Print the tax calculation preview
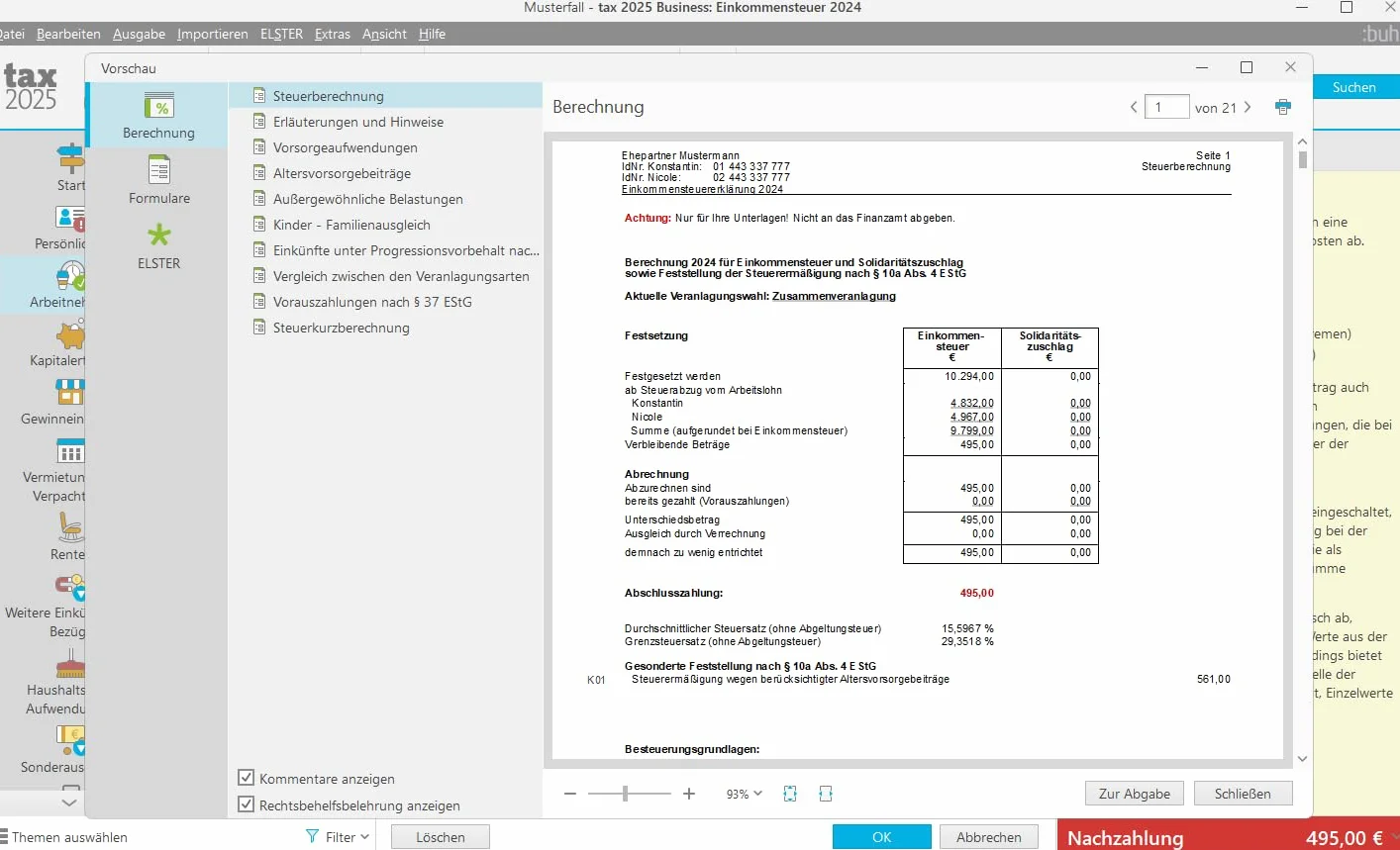The width and height of the screenshot is (1400, 850). click(x=1283, y=107)
